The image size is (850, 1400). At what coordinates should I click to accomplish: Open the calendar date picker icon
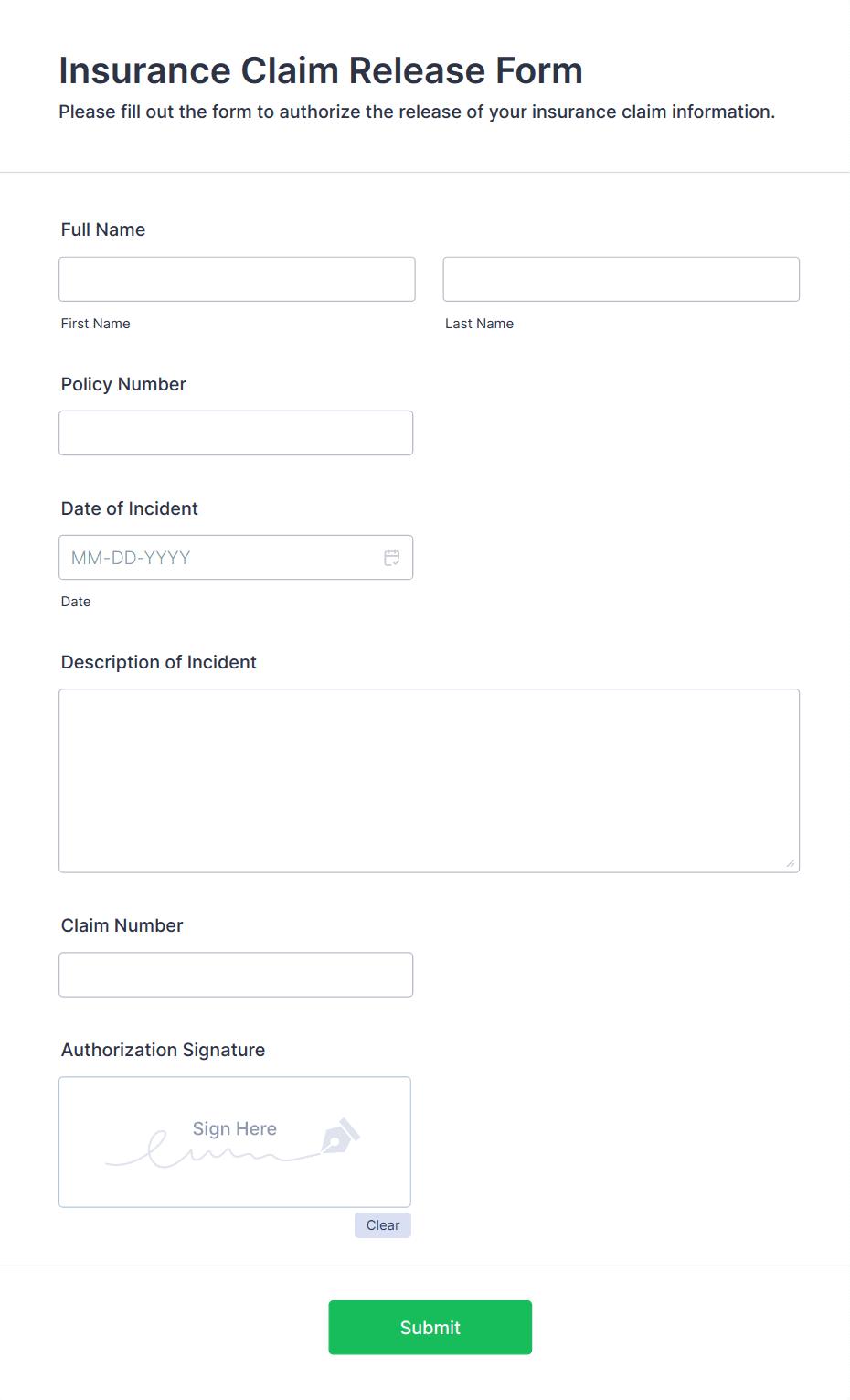click(x=391, y=557)
